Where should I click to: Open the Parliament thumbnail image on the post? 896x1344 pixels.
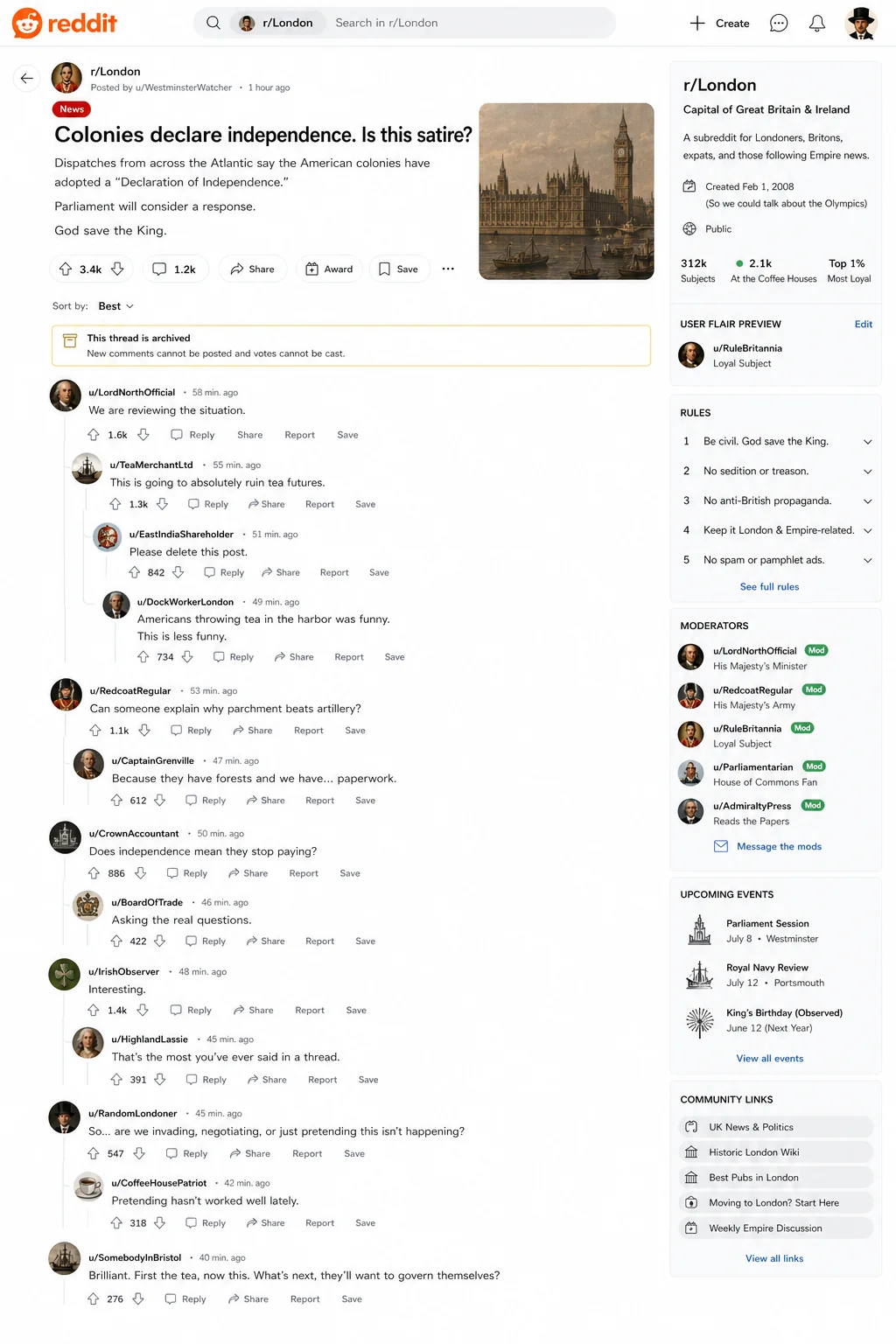click(x=567, y=192)
